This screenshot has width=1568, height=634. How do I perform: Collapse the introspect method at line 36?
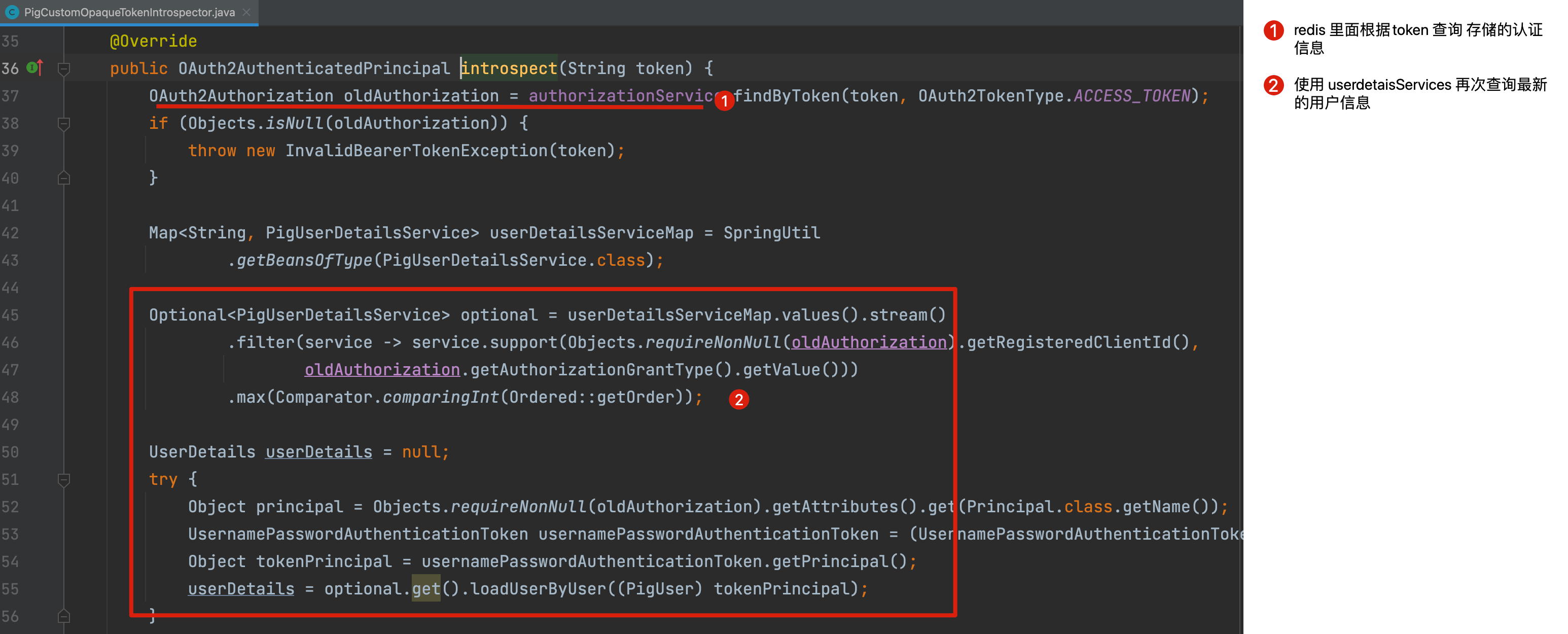[x=63, y=68]
